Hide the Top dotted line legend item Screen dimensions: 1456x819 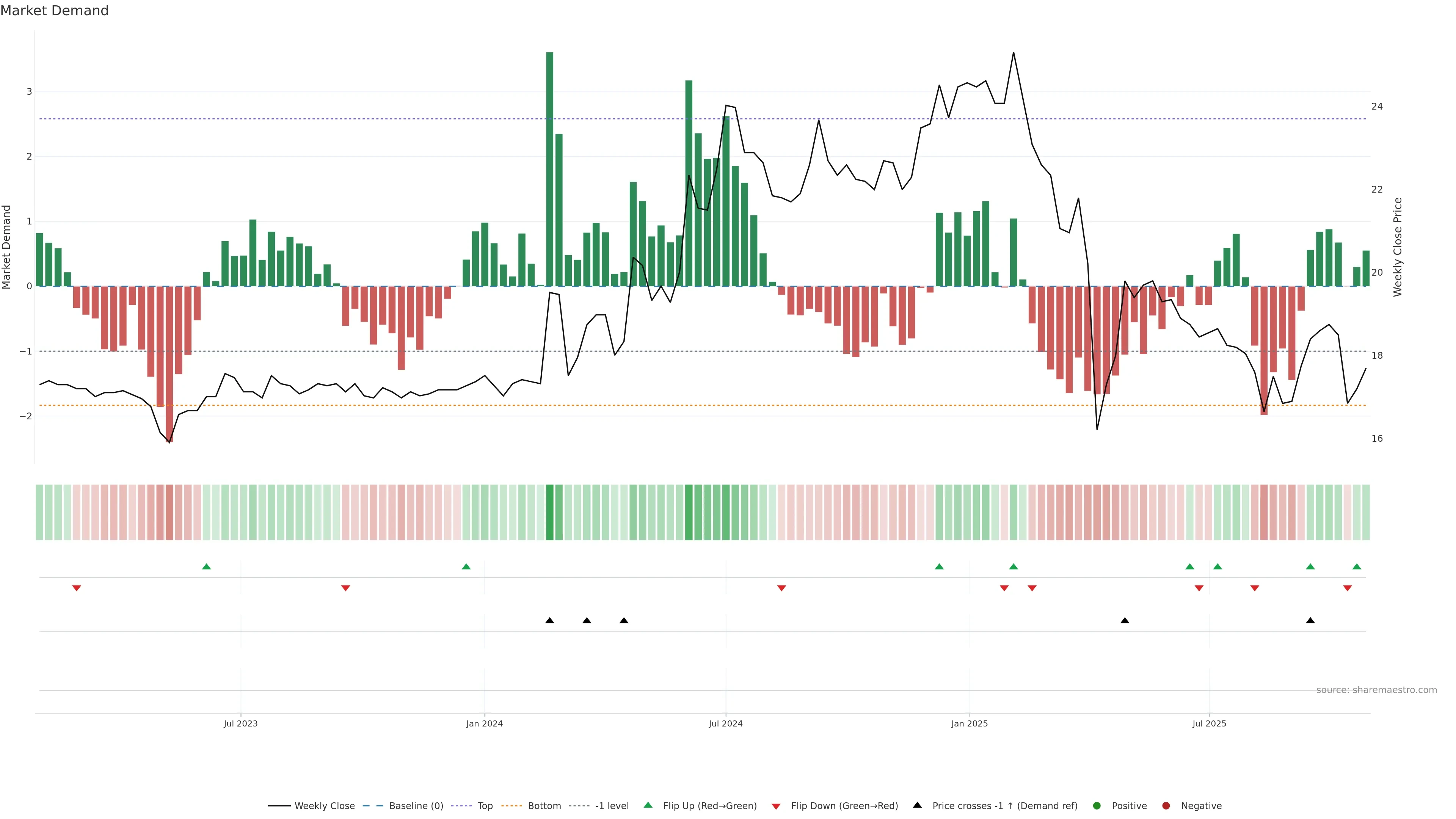tap(485, 806)
